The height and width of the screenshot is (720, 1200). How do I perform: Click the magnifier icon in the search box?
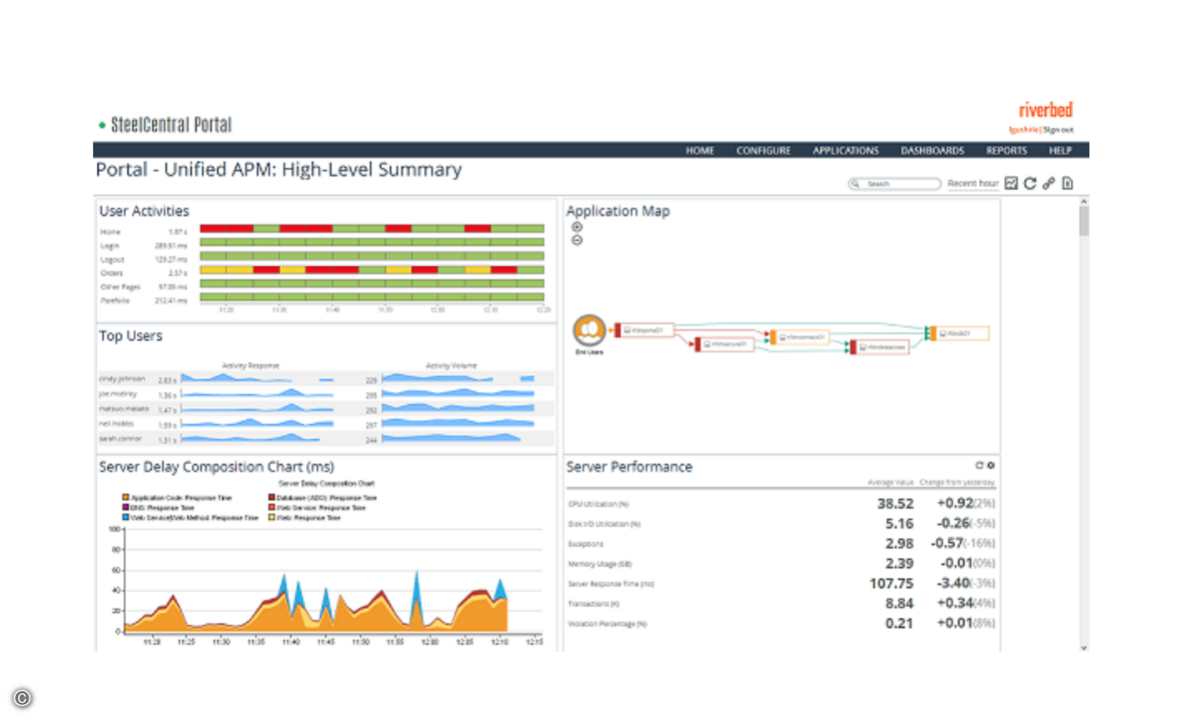tap(856, 184)
